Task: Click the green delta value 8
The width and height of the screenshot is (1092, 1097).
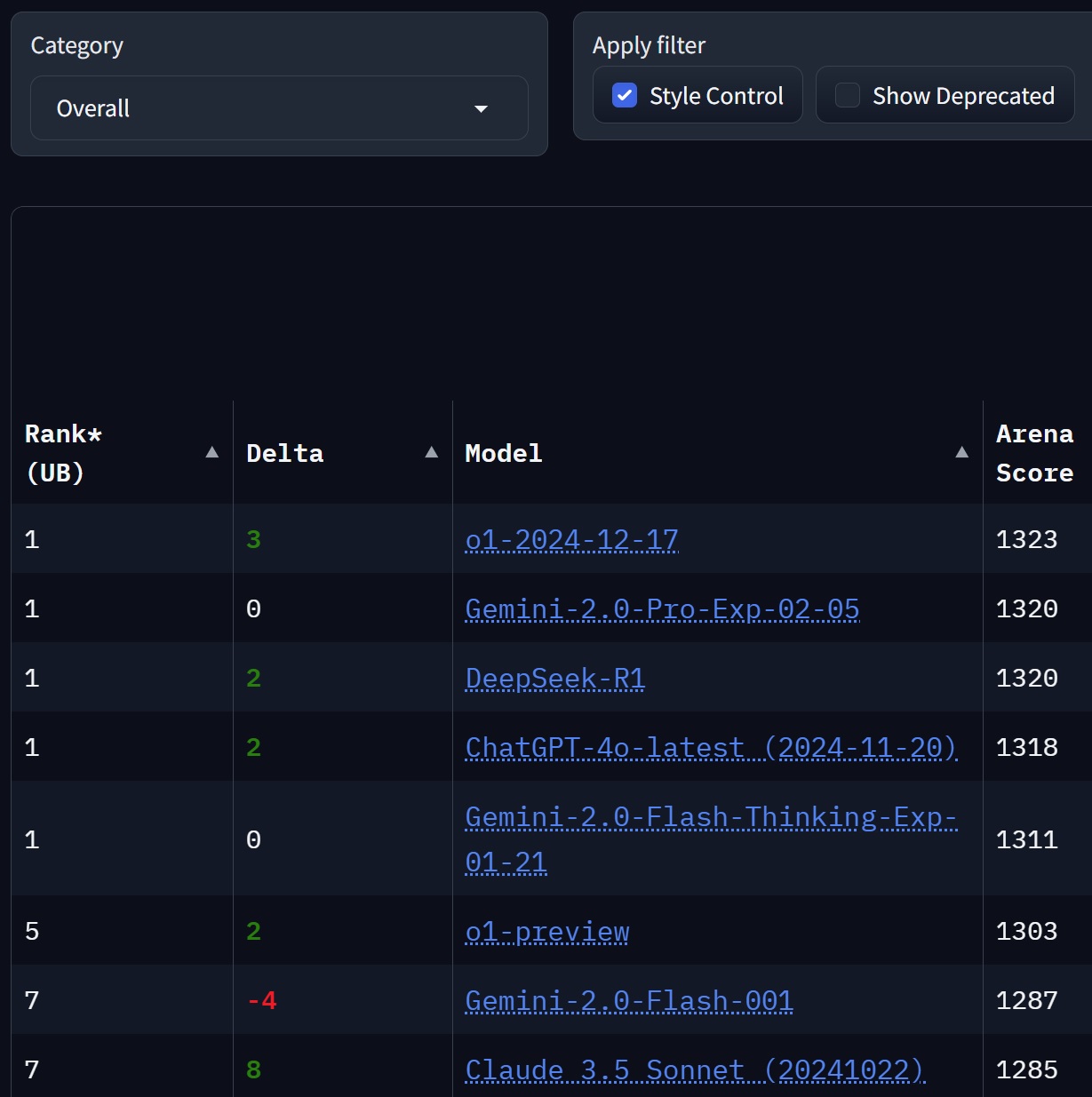Action: pyautogui.click(x=253, y=1069)
